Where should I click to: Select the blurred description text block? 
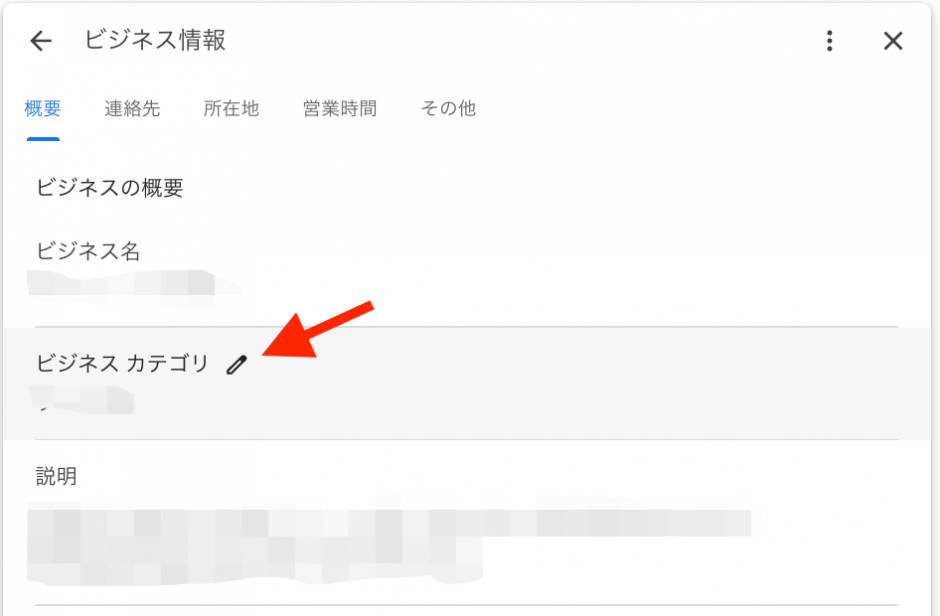pyautogui.click(x=393, y=539)
